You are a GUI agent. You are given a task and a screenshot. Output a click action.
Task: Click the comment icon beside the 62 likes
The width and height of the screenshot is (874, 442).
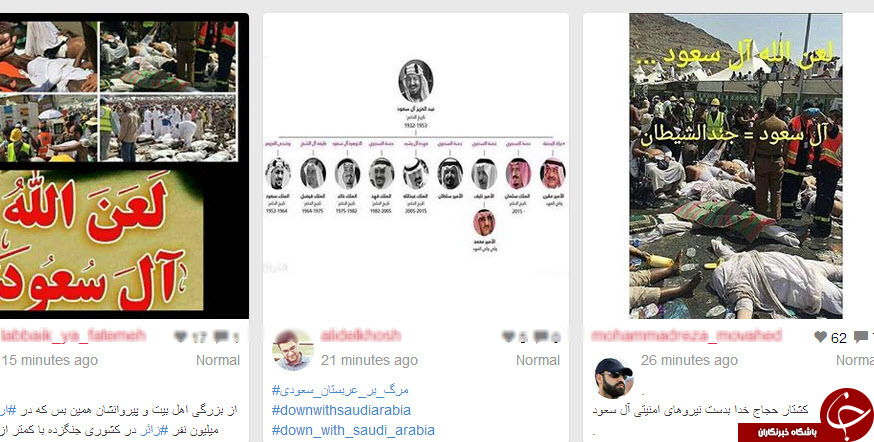point(861,337)
